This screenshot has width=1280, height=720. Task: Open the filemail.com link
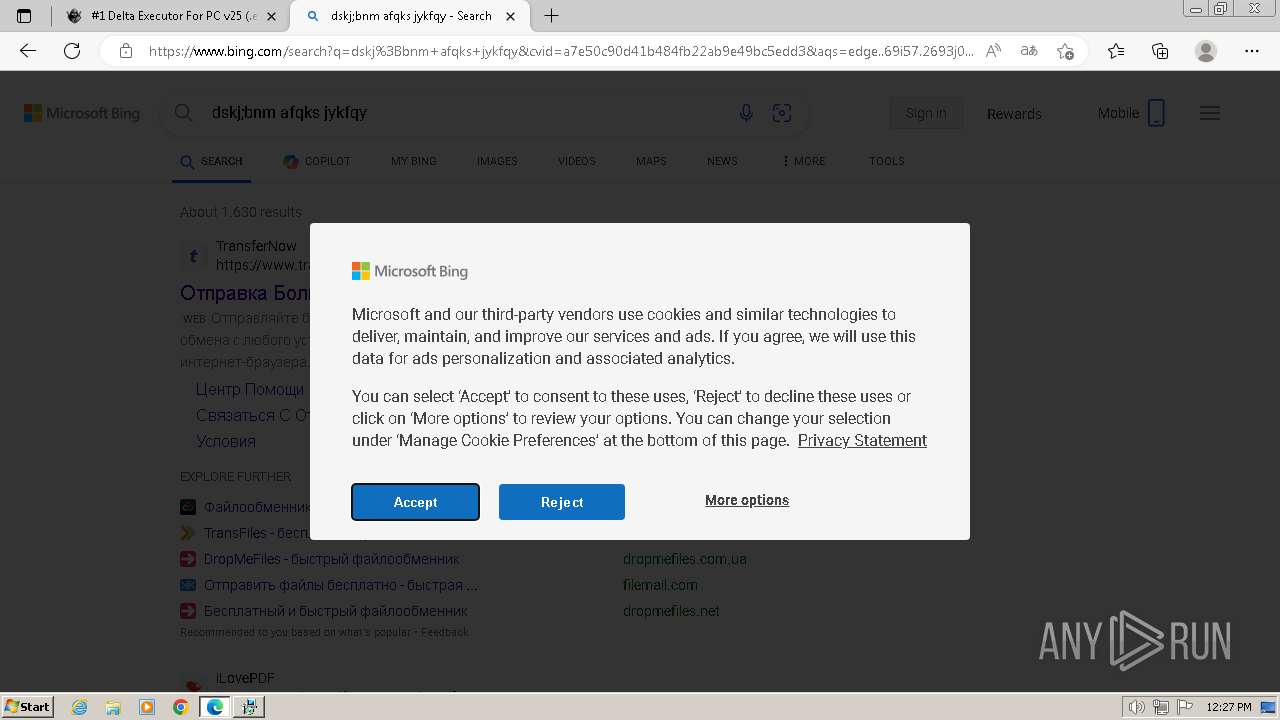pyautogui.click(x=660, y=585)
